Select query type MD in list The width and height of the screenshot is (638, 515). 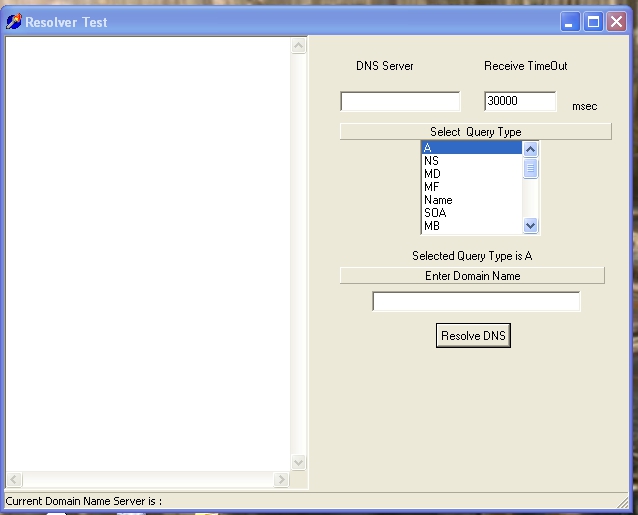[x=472, y=174]
